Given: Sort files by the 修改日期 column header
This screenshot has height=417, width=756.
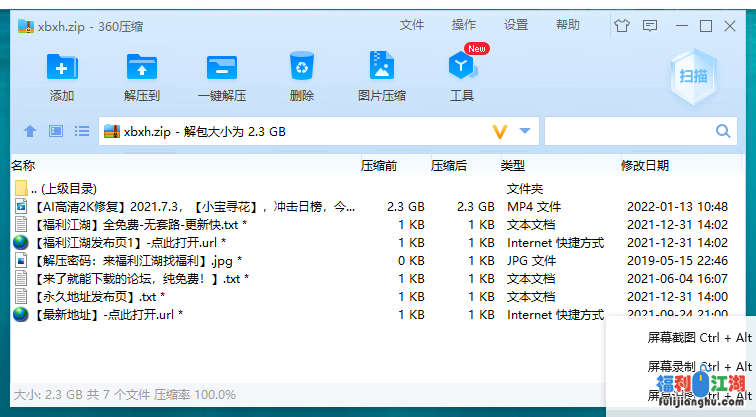Looking at the screenshot, I should [x=645, y=165].
